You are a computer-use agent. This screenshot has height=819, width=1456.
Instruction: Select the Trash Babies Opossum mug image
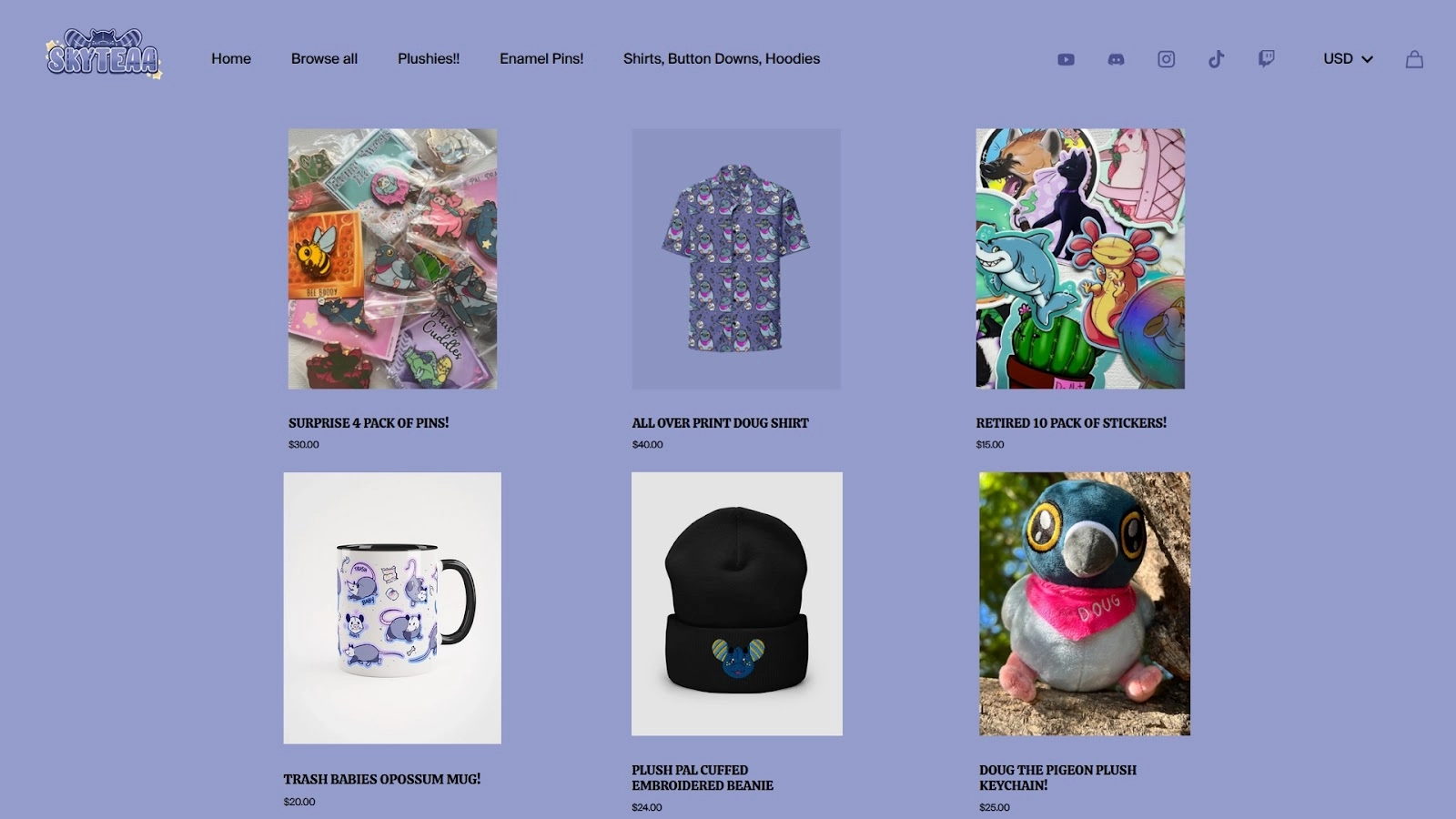pyautogui.click(x=392, y=608)
